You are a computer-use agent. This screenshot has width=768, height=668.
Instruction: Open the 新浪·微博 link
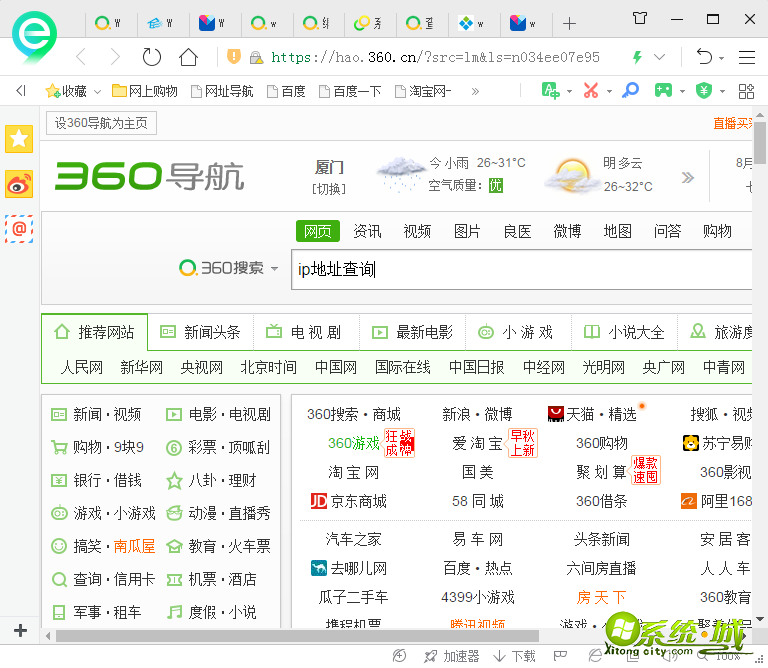478,414
